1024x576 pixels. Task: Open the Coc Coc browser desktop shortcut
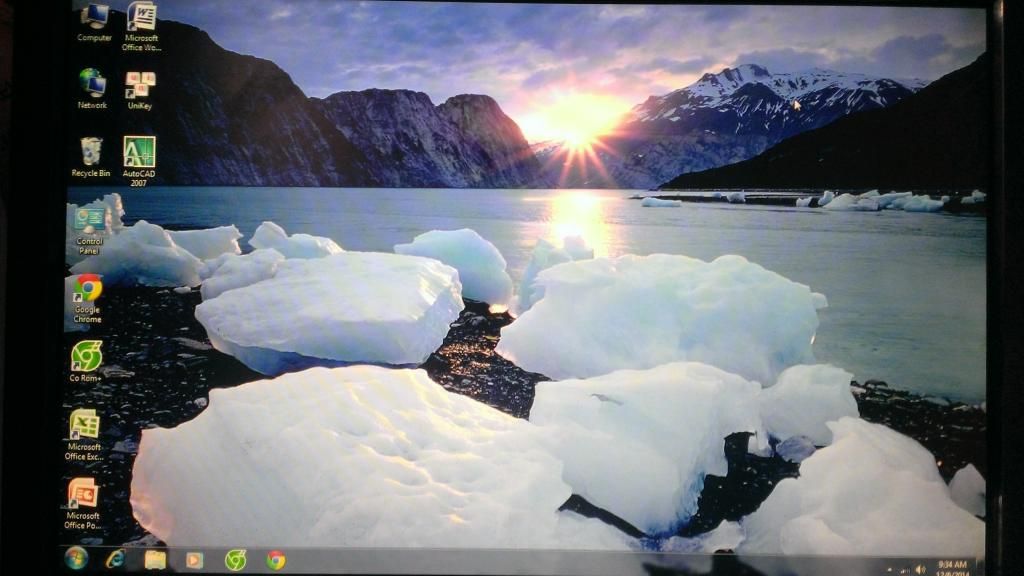click(87, 356)
